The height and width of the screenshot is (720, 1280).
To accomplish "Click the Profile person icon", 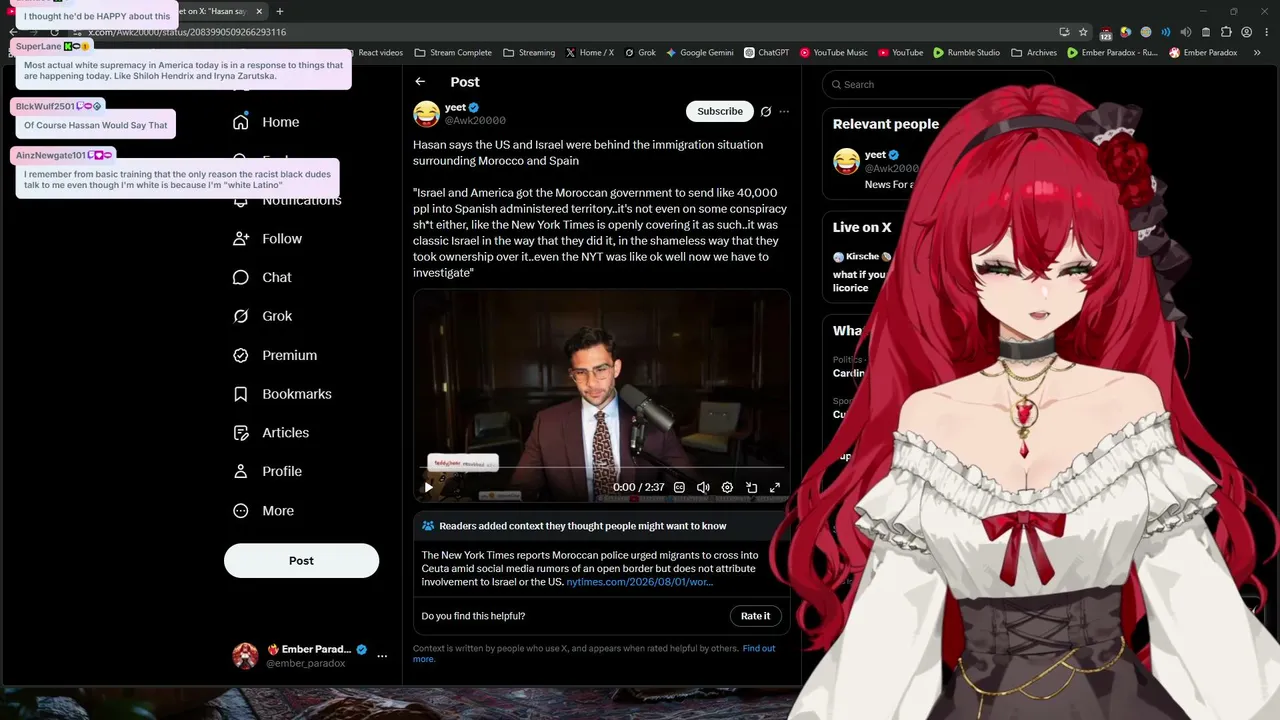I will tap(240, 471).
